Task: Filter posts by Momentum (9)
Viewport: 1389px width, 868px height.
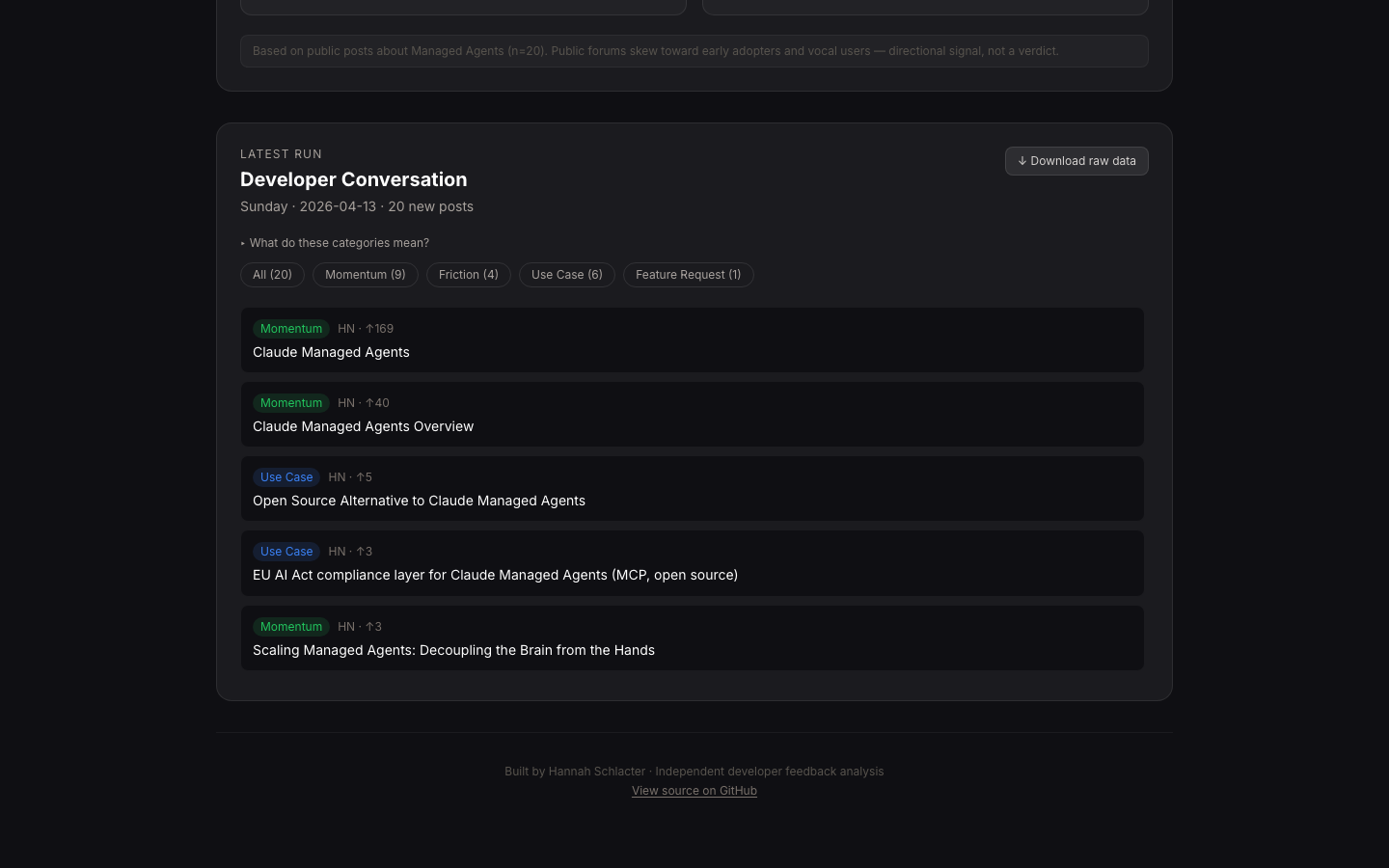Action: (x=366, y=275)
